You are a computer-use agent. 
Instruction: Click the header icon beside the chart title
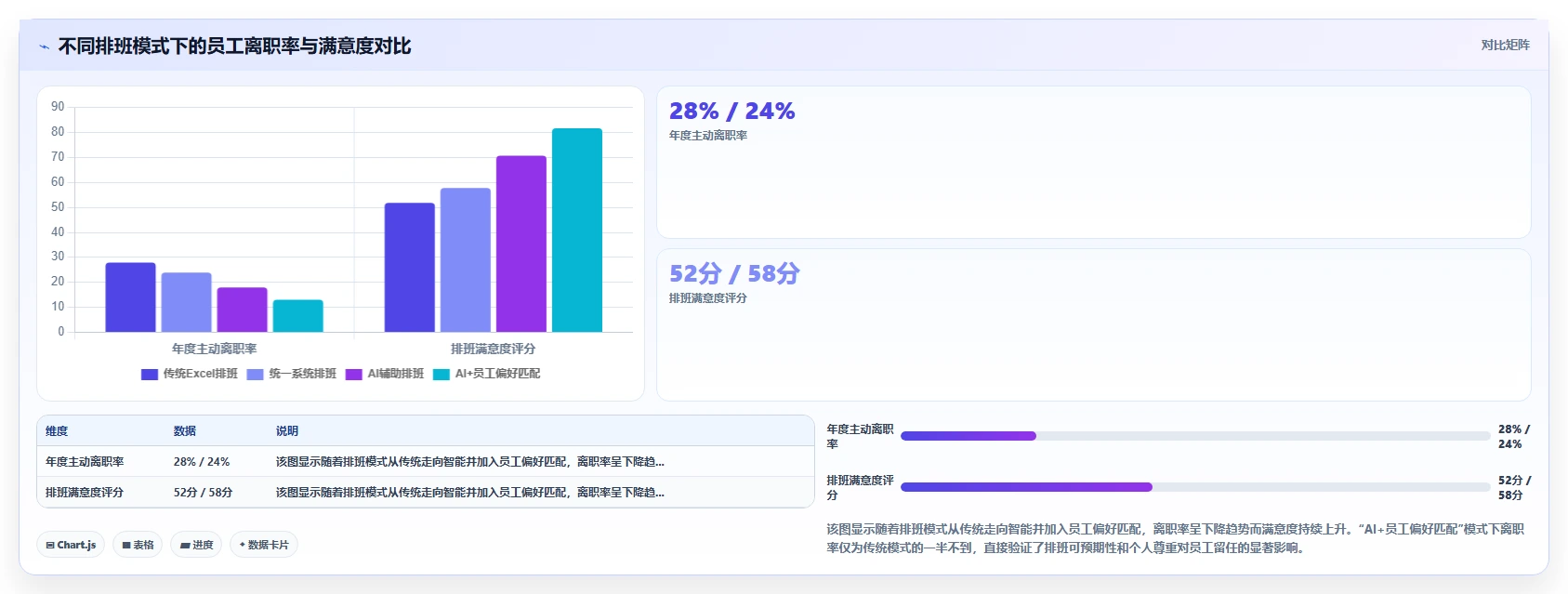44,46
